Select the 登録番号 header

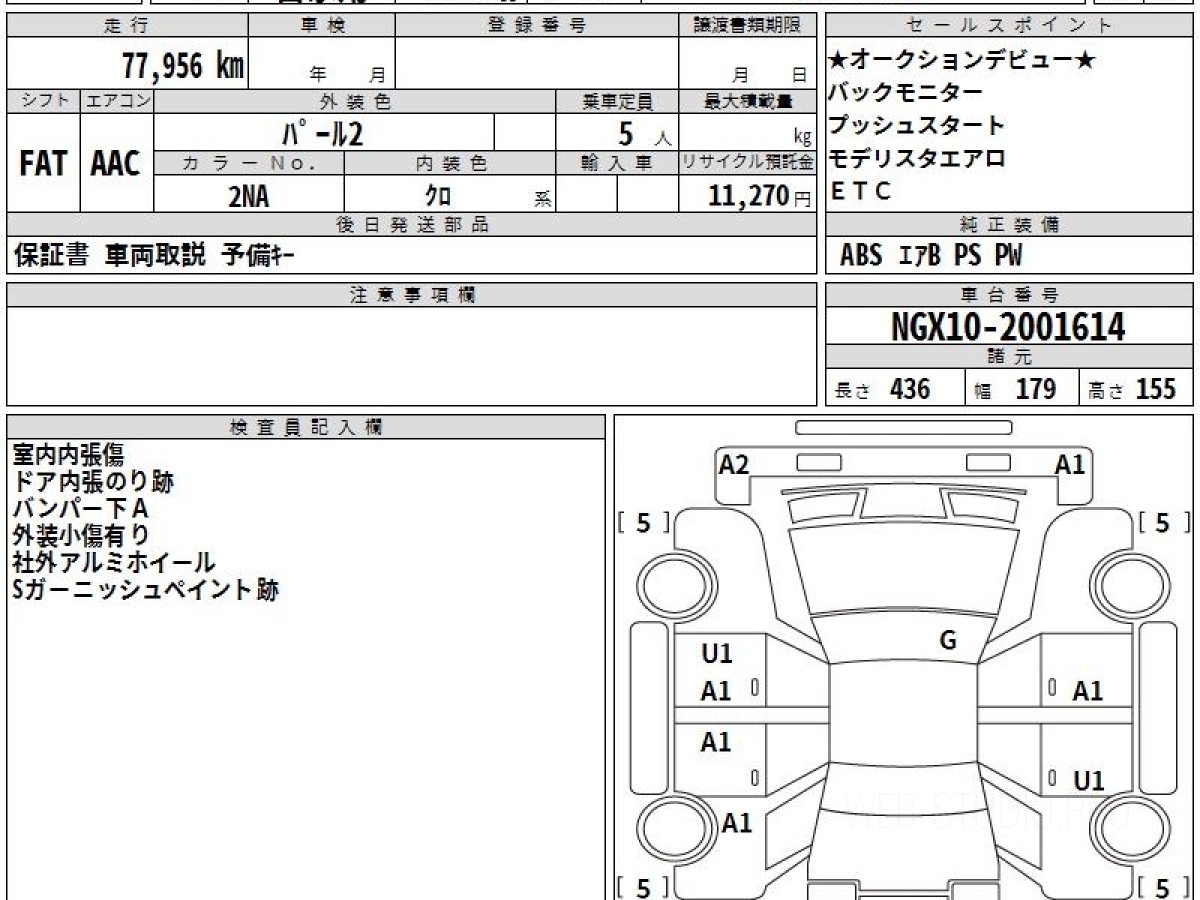(537, 26)
